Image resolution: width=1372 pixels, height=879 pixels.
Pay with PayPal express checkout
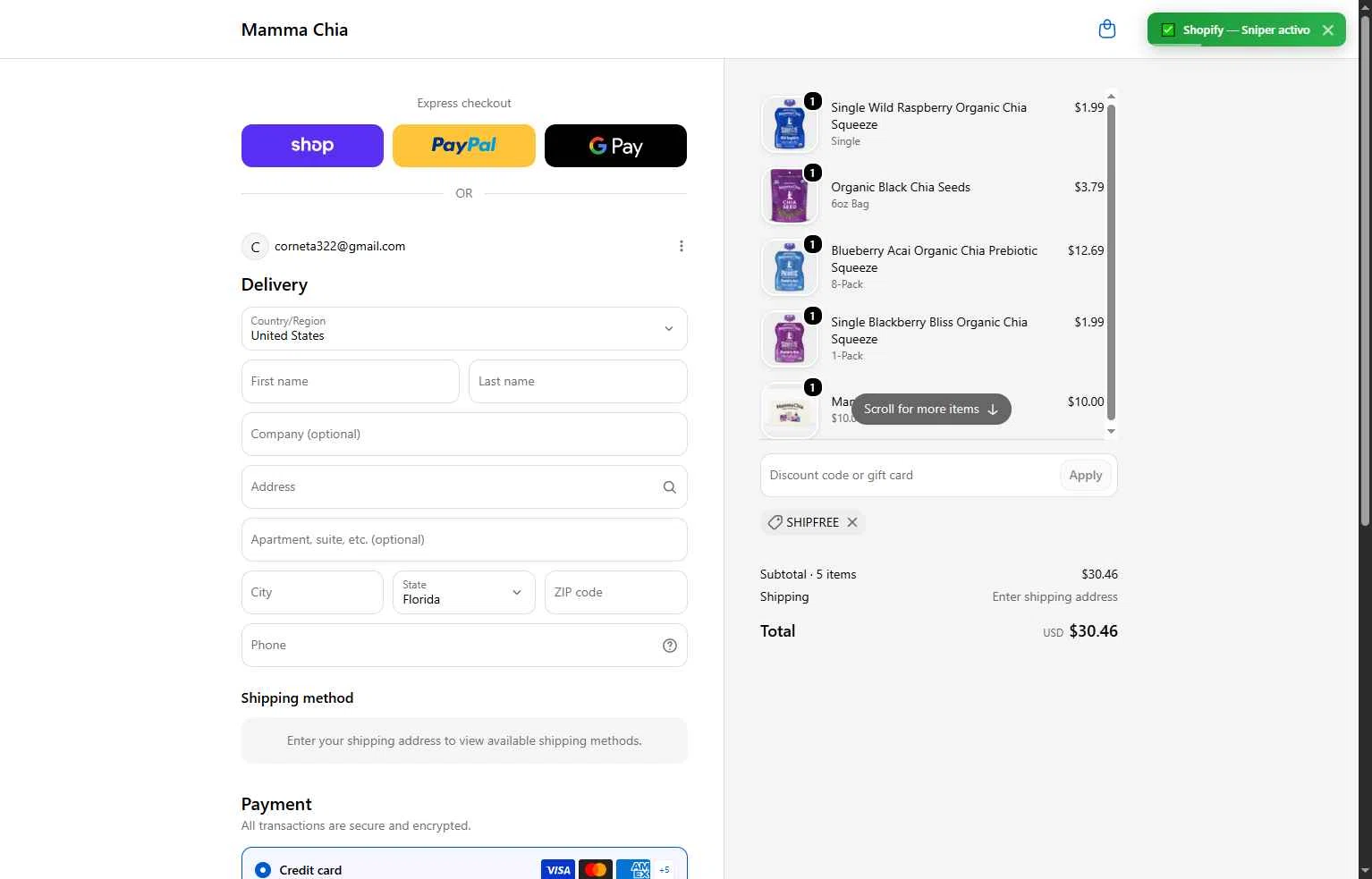[464, 146]
